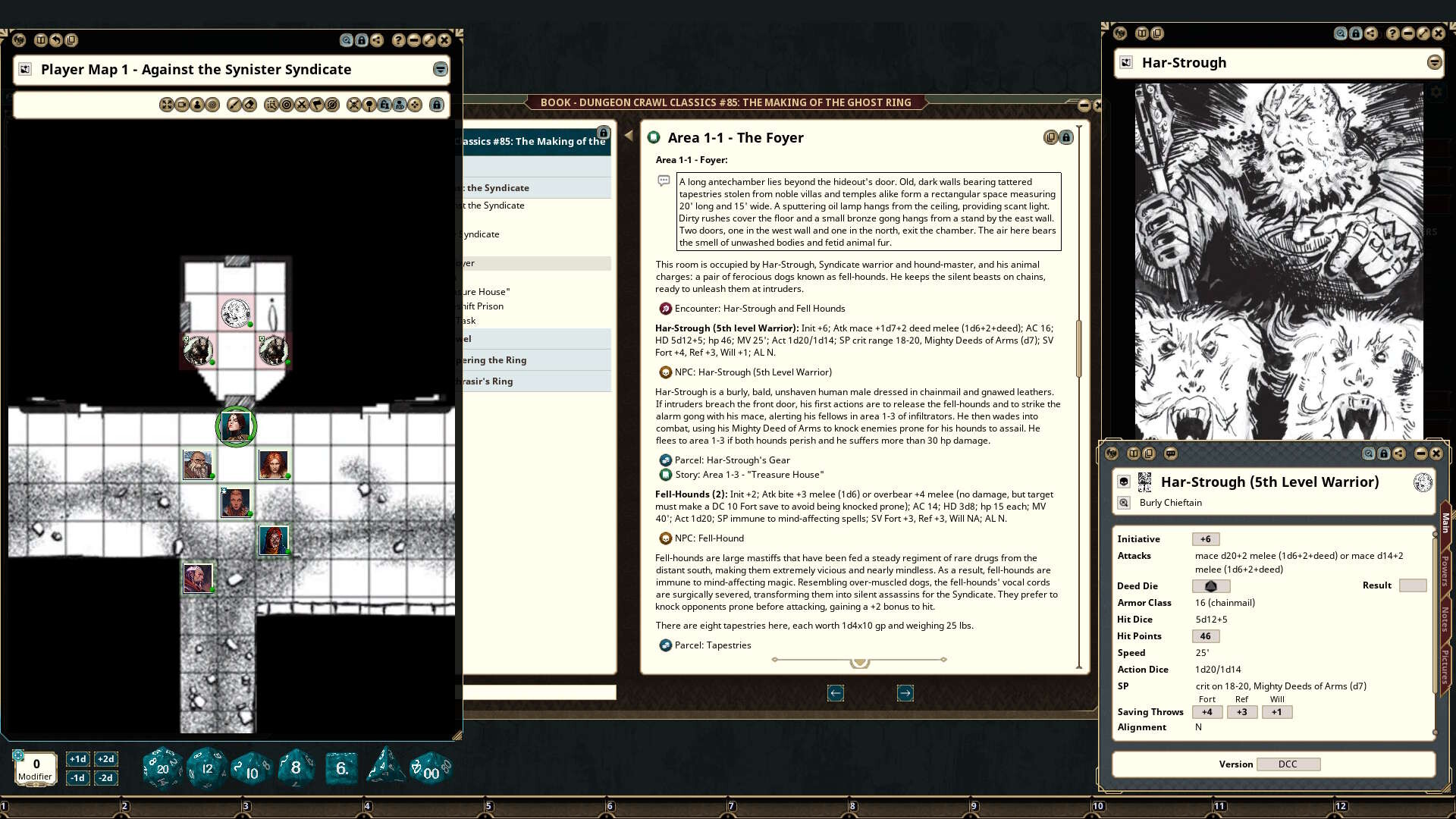This screenshot has height=819, width=1456.
Task: Click the map token person icon
Action: point(197,105)
